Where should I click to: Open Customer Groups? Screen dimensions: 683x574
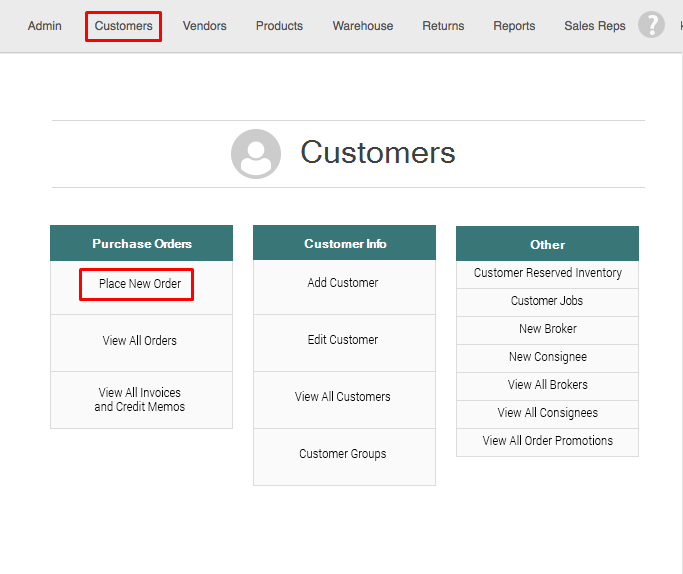(x=343, y=454)
